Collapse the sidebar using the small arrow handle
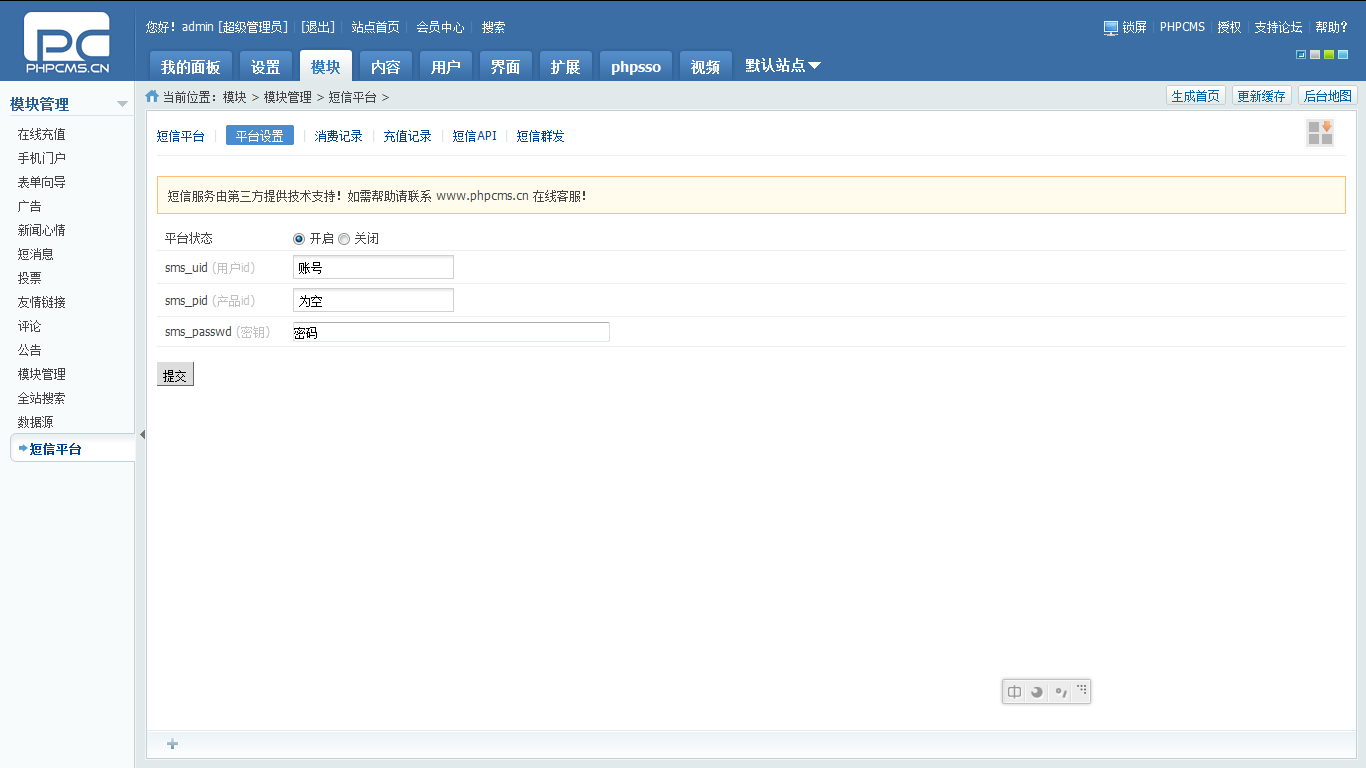The image size is (1366, 768). [142, 434]
